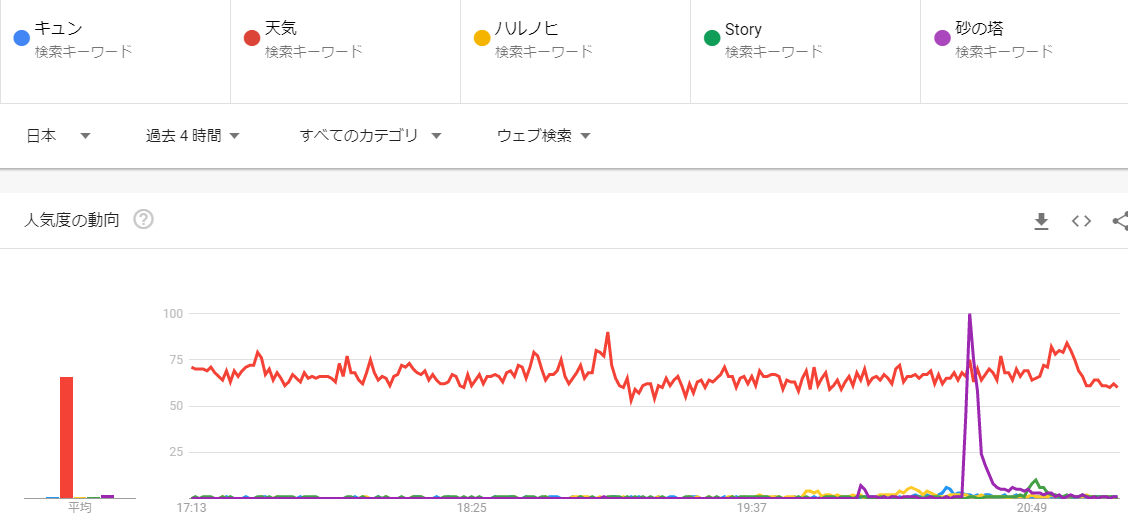Click the yellow dot for ハルノヒ
The image size is (1128, 519).
click(x=482, y=38)
